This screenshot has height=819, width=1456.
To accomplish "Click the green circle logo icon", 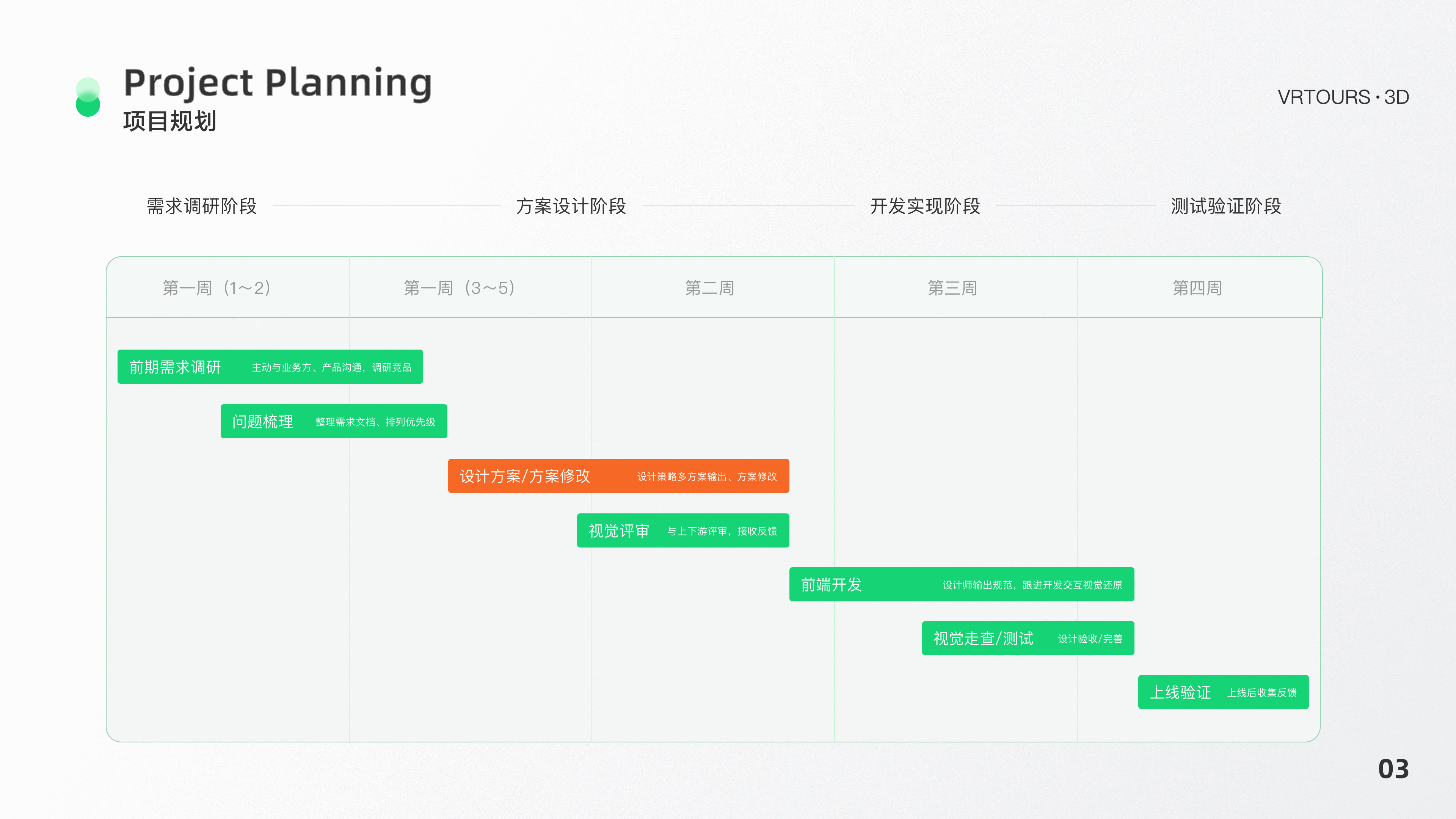I will point(88,97).
